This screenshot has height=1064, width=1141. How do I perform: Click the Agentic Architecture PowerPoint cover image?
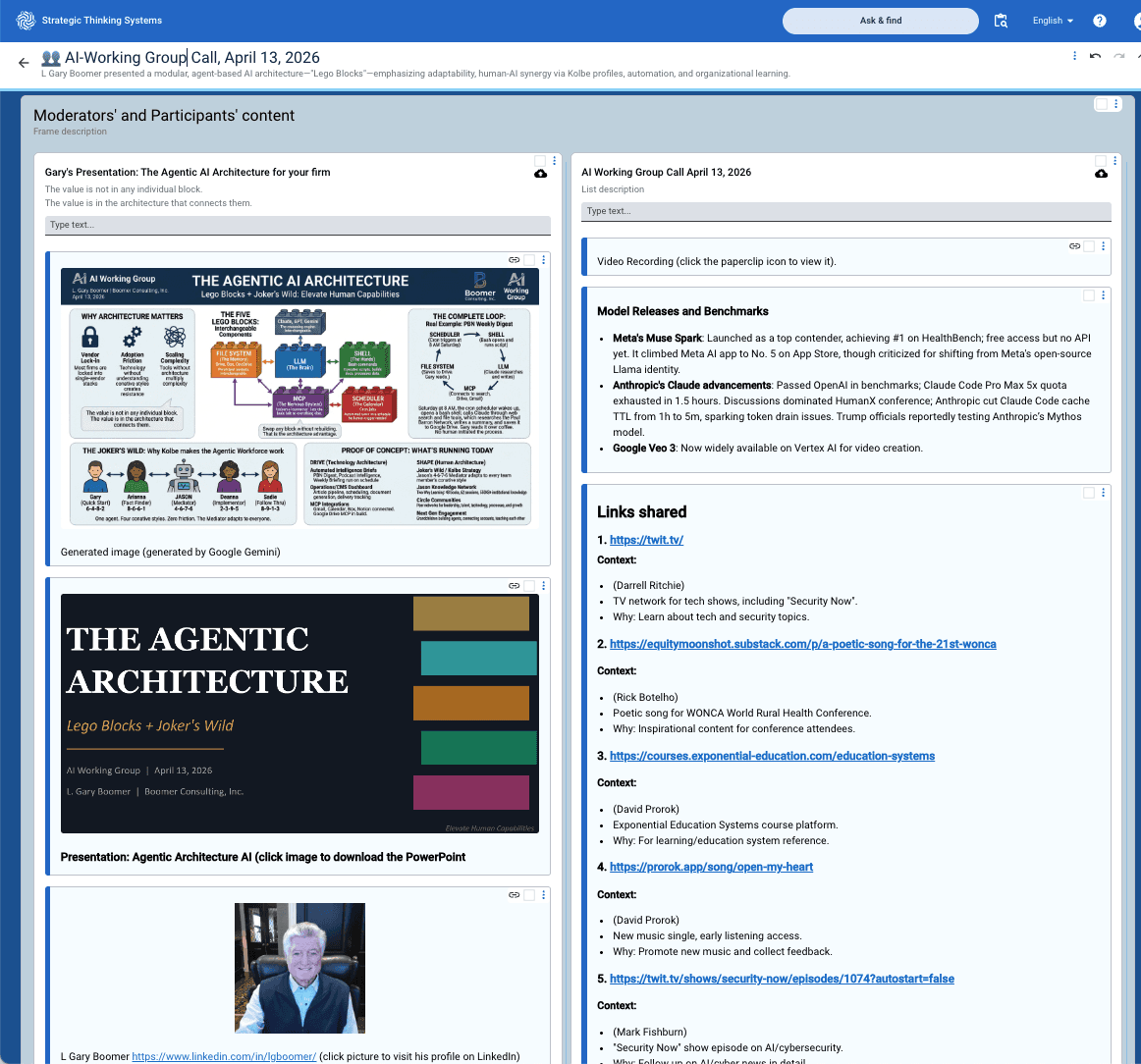[299, 714]
